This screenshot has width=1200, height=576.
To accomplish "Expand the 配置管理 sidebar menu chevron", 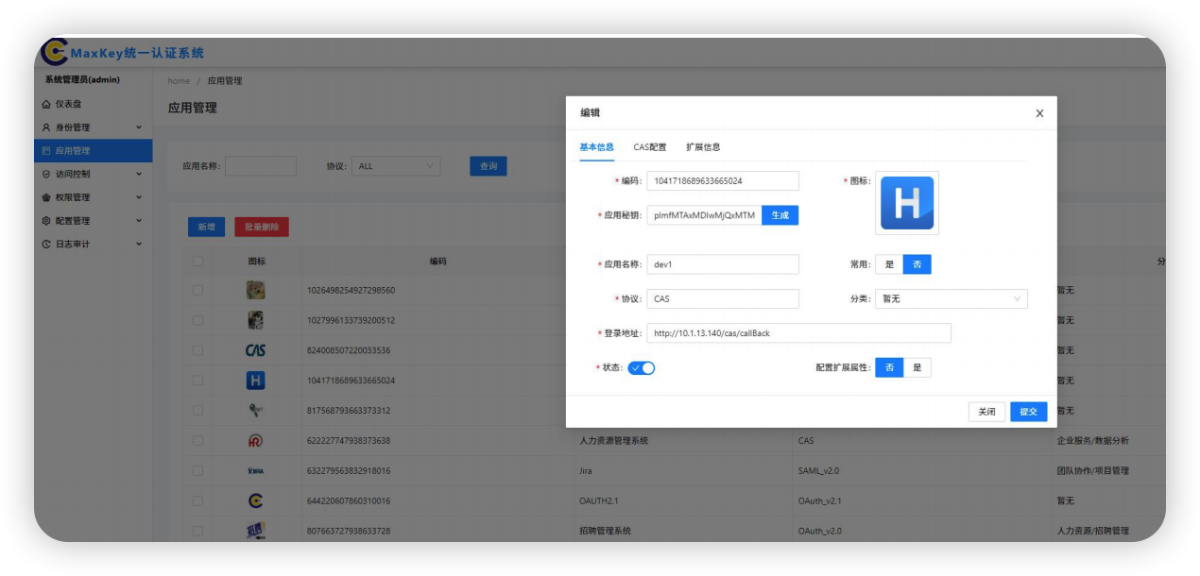I will pos(139,221).
